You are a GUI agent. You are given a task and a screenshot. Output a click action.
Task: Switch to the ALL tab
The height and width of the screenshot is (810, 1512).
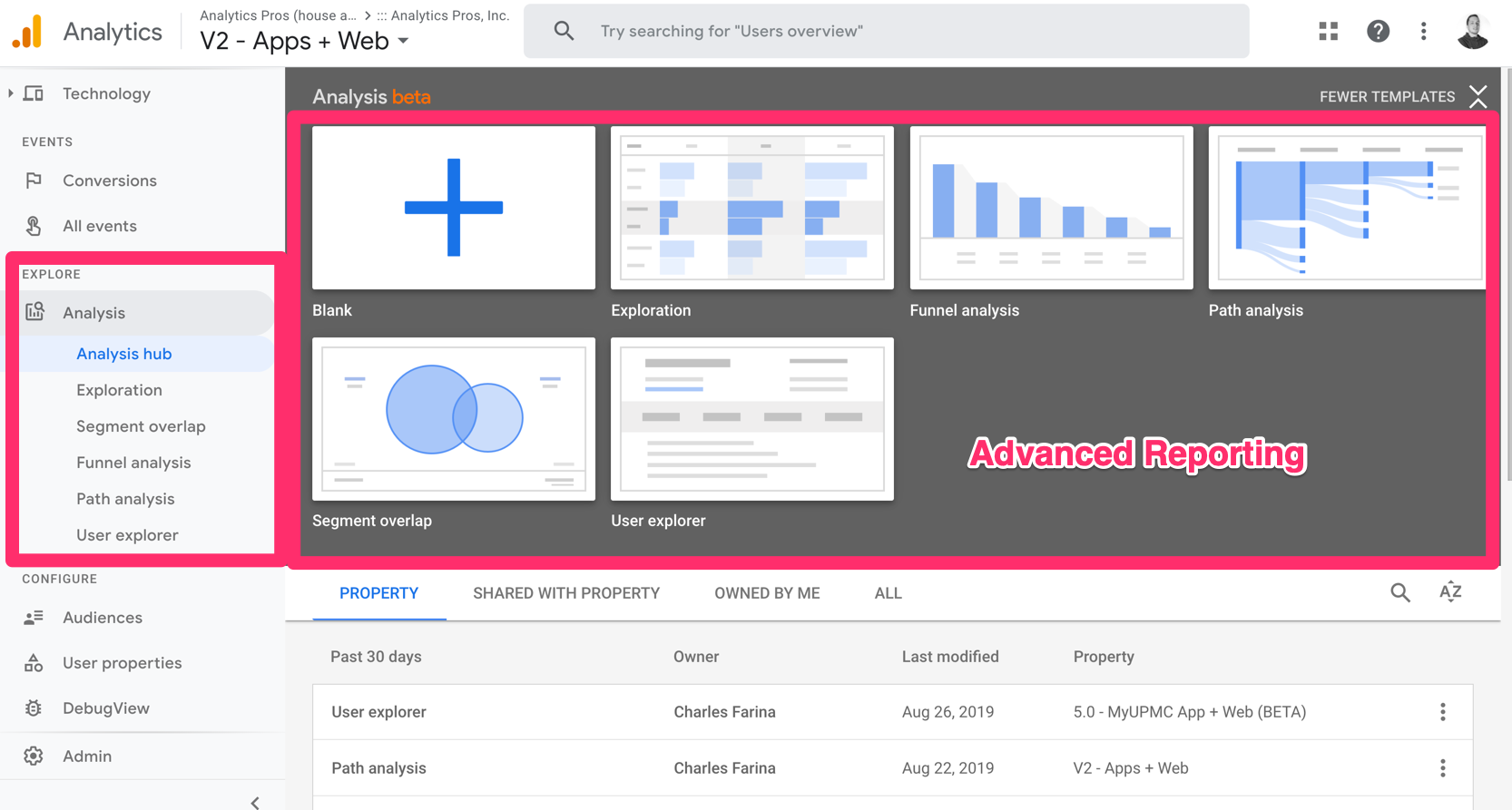(x=888, y=593)
